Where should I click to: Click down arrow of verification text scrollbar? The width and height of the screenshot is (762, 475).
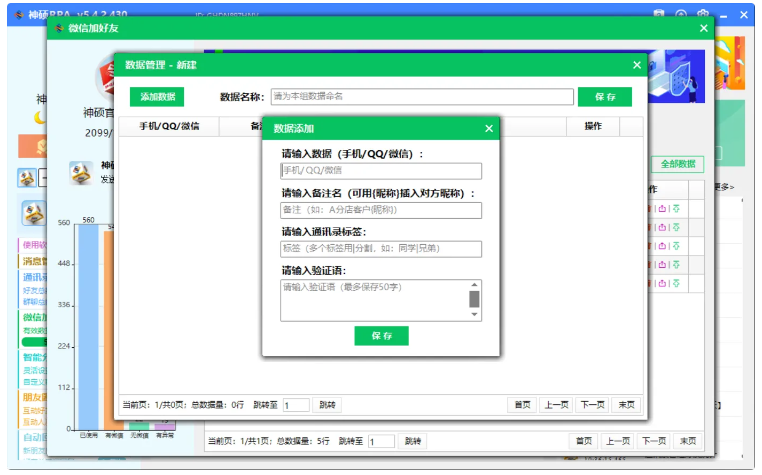tap(474, 315)
